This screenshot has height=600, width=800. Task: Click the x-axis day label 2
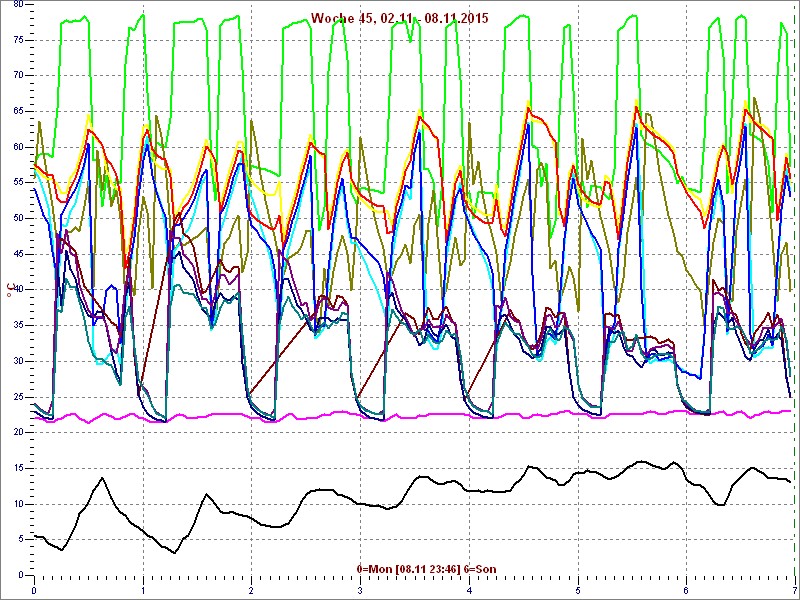pyautogui.click(x=252, y=591)
